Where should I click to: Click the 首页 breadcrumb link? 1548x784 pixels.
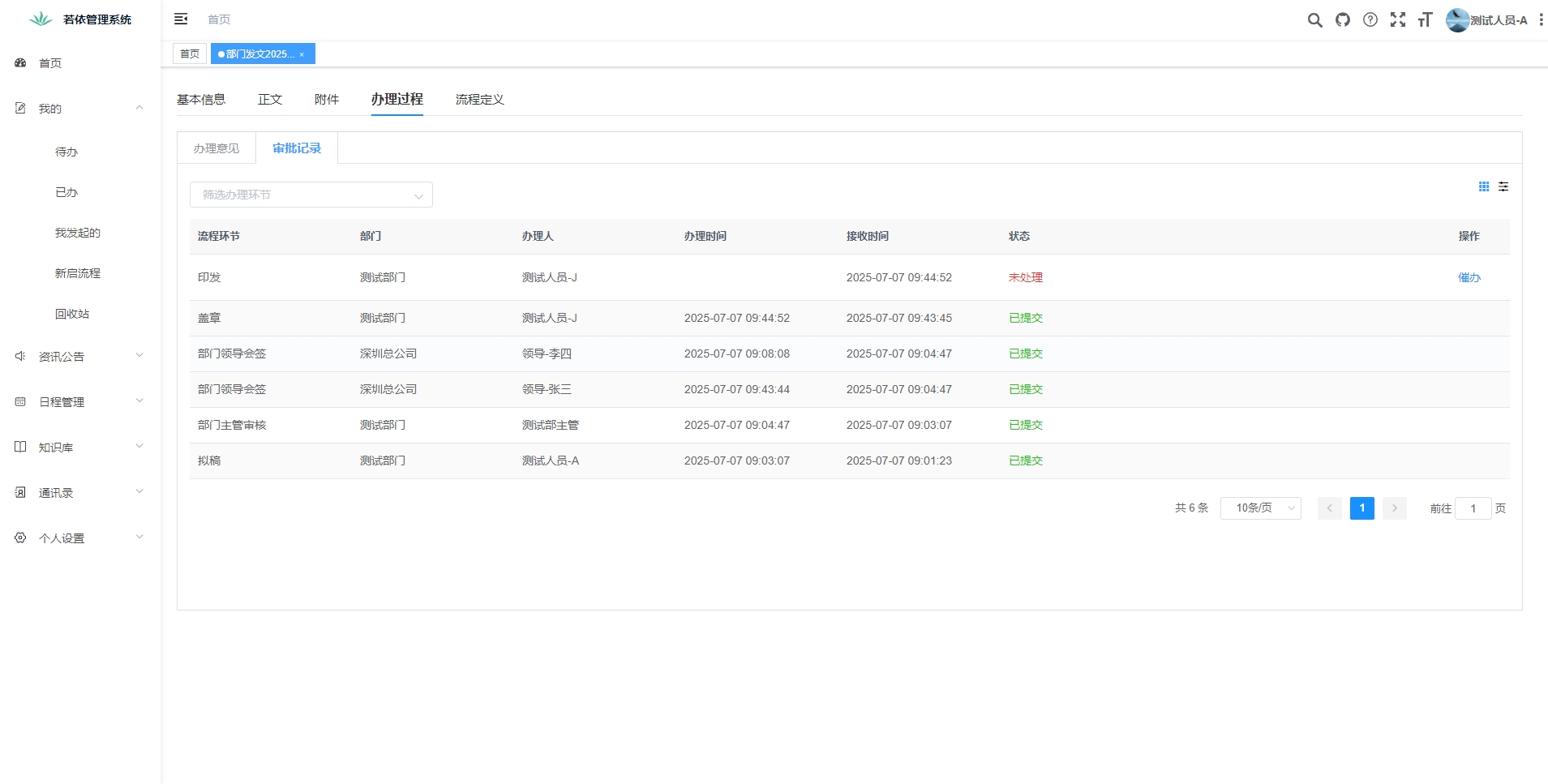[219, 19]
